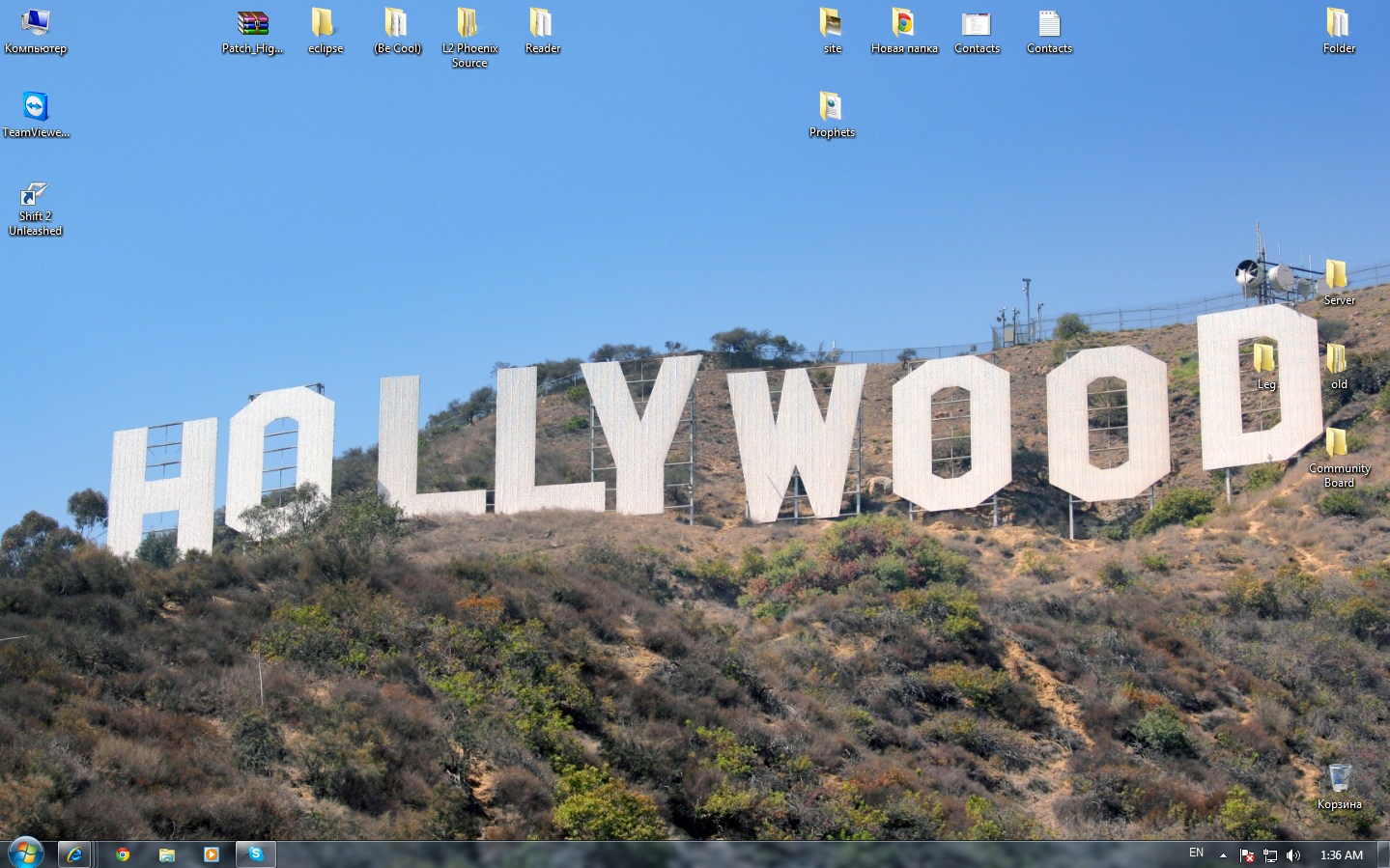1390x868 pixels.
Task: Switch the EN input language indicator
Action: (1197, 854)
